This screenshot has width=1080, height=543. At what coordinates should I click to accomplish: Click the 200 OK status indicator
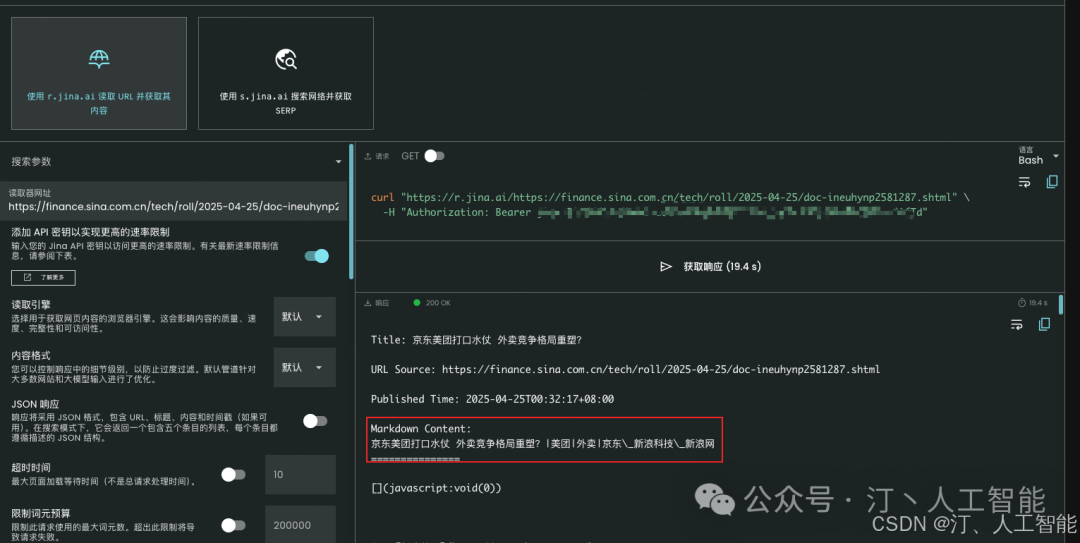click(432, 303)
